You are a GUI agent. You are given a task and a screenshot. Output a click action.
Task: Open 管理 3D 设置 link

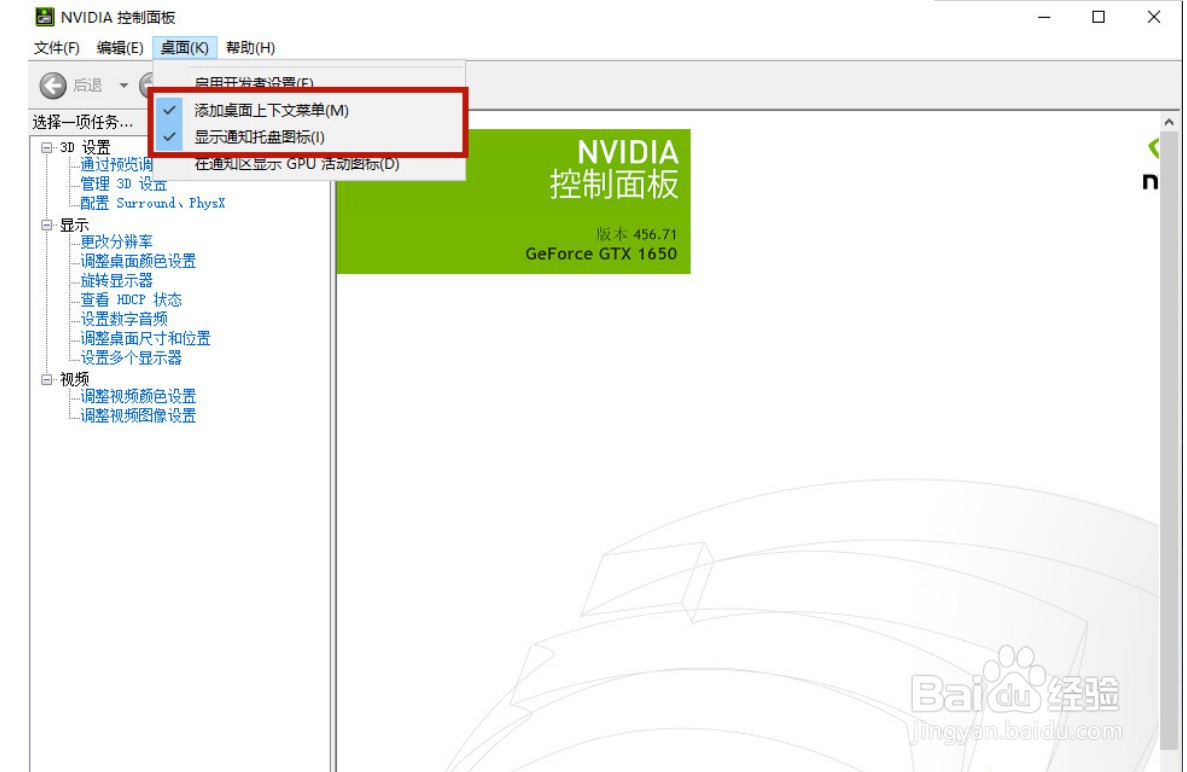pos(123,184)
